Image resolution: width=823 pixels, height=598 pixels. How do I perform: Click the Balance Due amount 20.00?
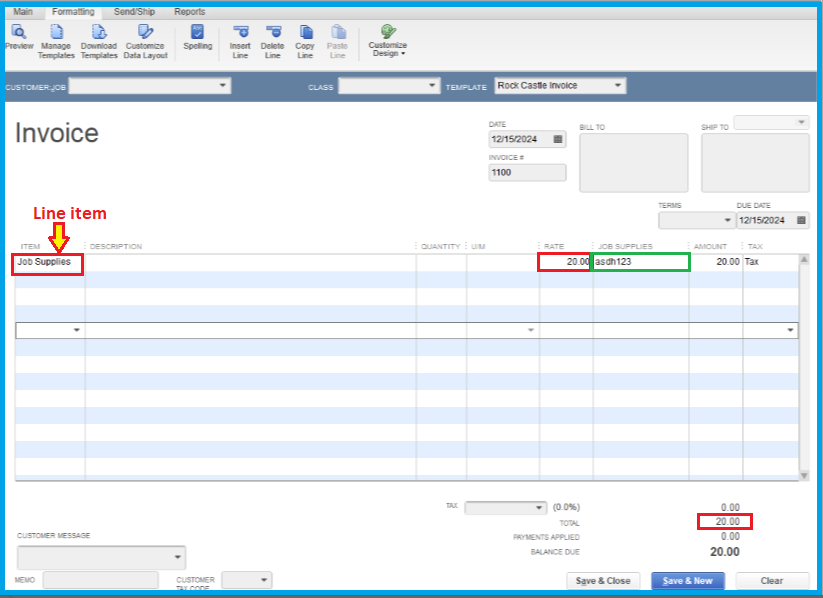[x=724, y=552]
